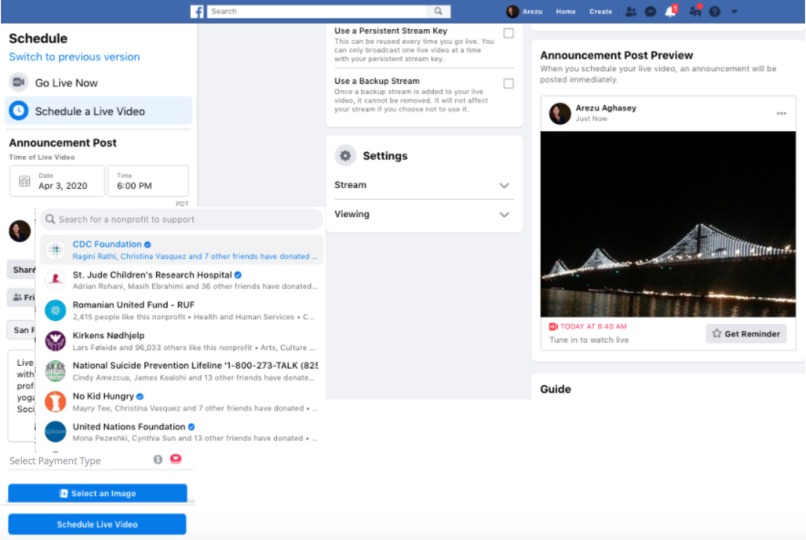Click the calendar icon in Date field
This screenshot has height=540, width=806.
pyautogui.click(x=24, y=181)
